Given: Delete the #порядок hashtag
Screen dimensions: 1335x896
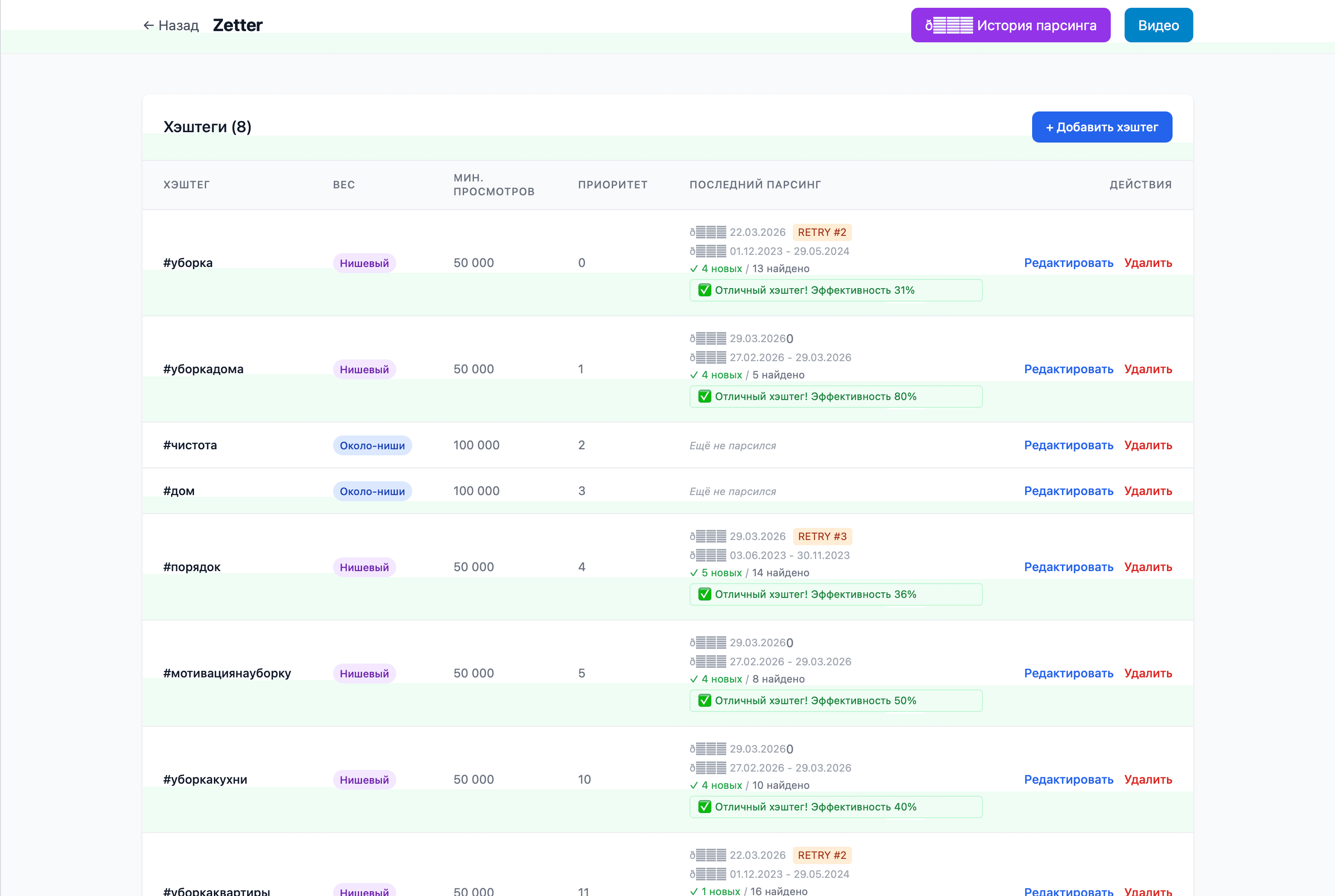Looking at the screenshot, I should pyautogui.click(x=1147, y=567).
